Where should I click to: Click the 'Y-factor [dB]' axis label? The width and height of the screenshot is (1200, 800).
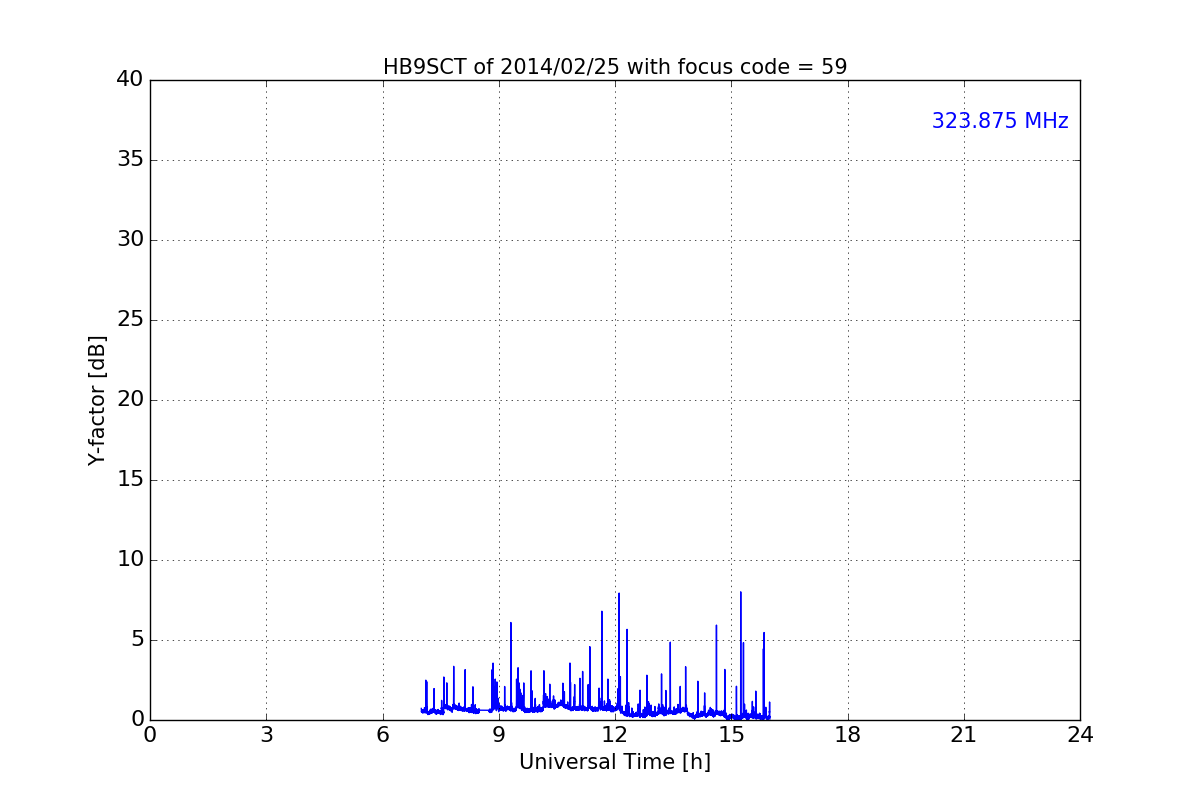(x=97, y=400)
